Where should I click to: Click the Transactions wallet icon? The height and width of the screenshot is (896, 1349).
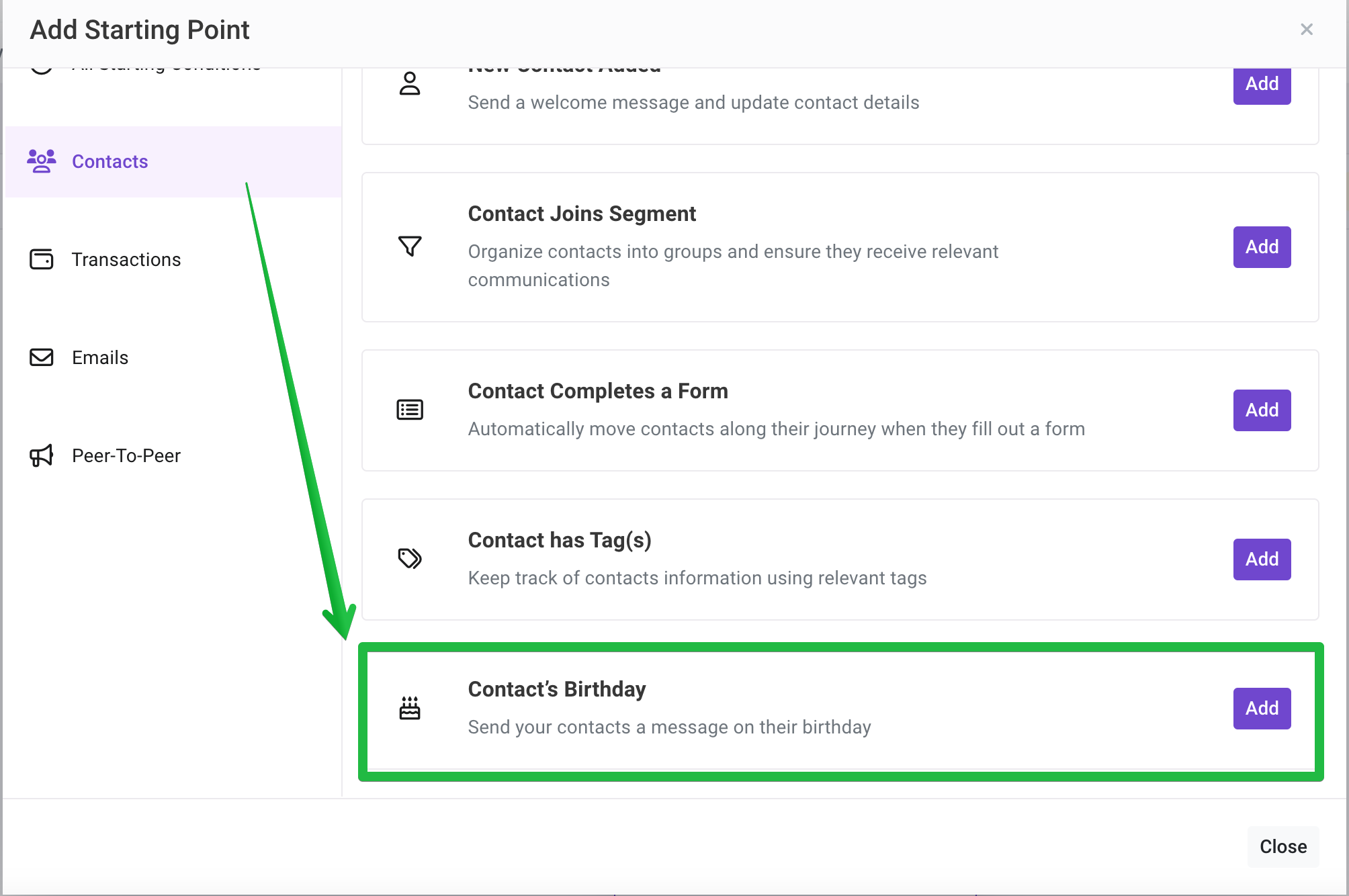tap(42, 259)
